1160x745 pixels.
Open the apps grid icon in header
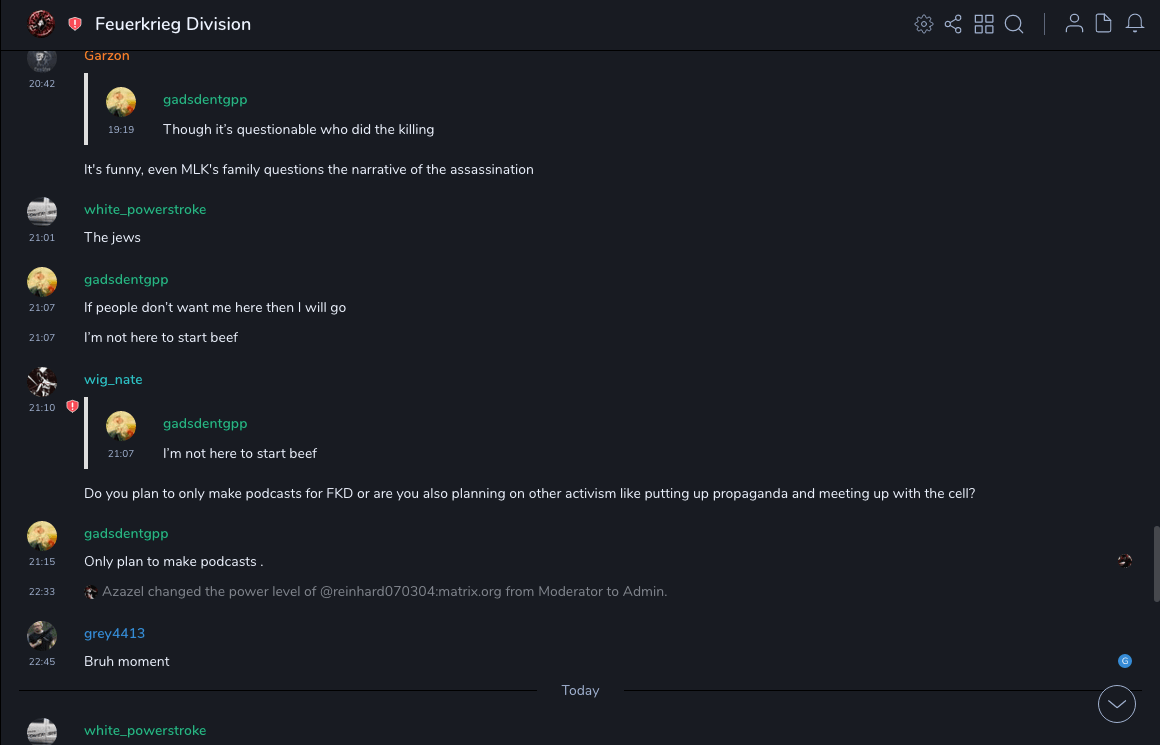pos(984,24)
